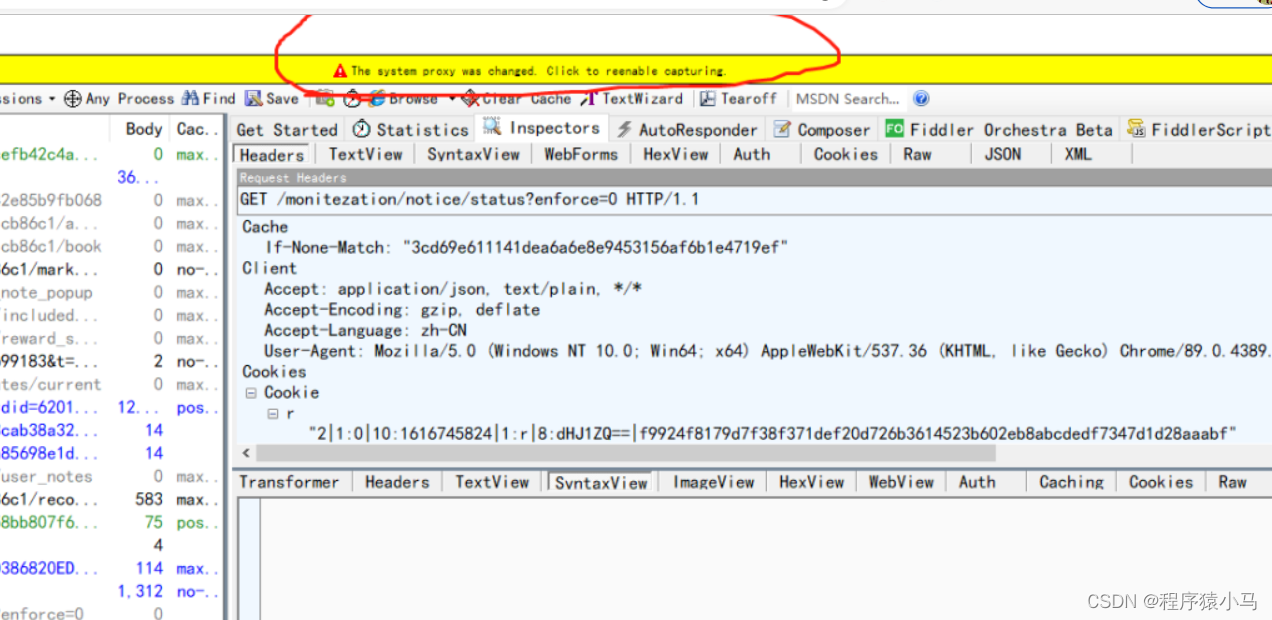1272x620 pixels.
Task: Select the request SyntaxView inspector tab
Action: pyautogui.click(x=474, y=154)
